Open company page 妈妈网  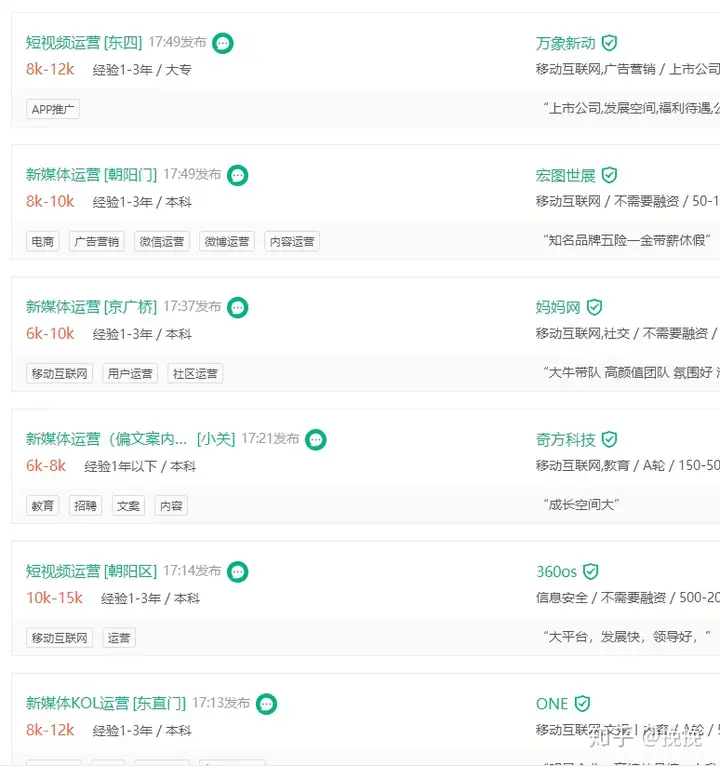(x=558, y=307)
